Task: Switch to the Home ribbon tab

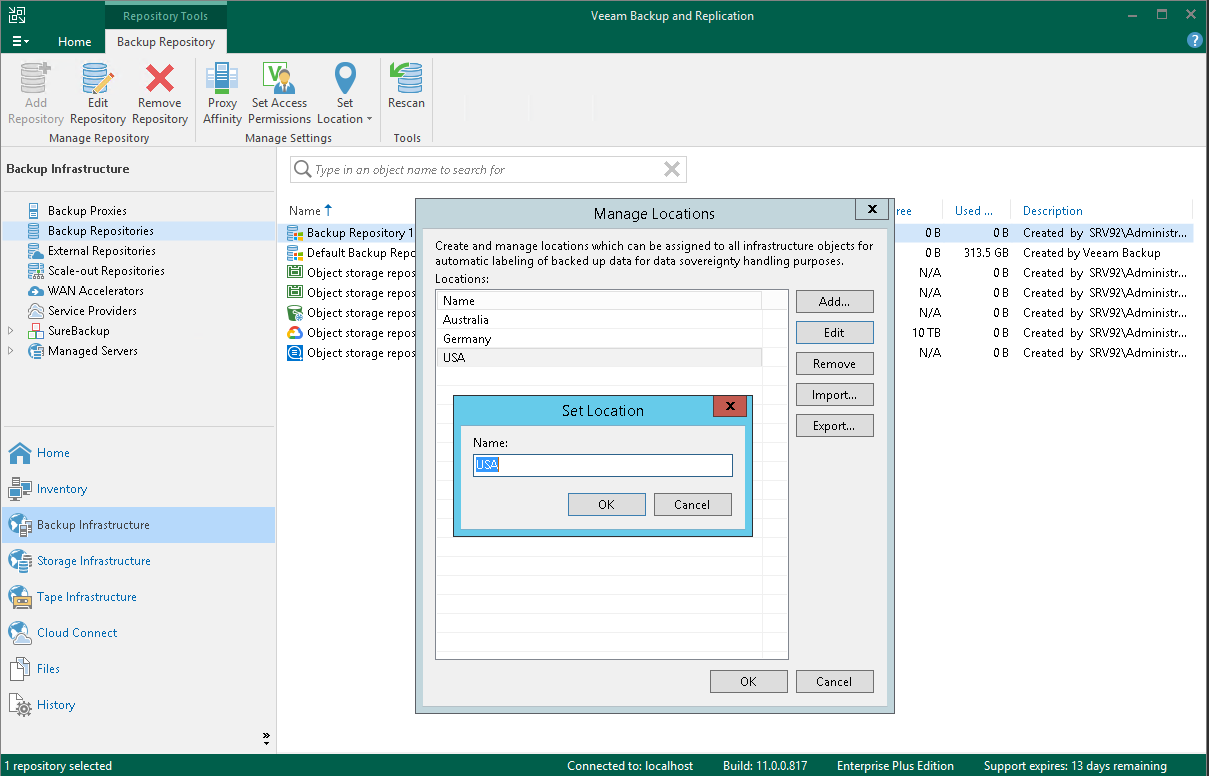Action: (x=74, y=42)
